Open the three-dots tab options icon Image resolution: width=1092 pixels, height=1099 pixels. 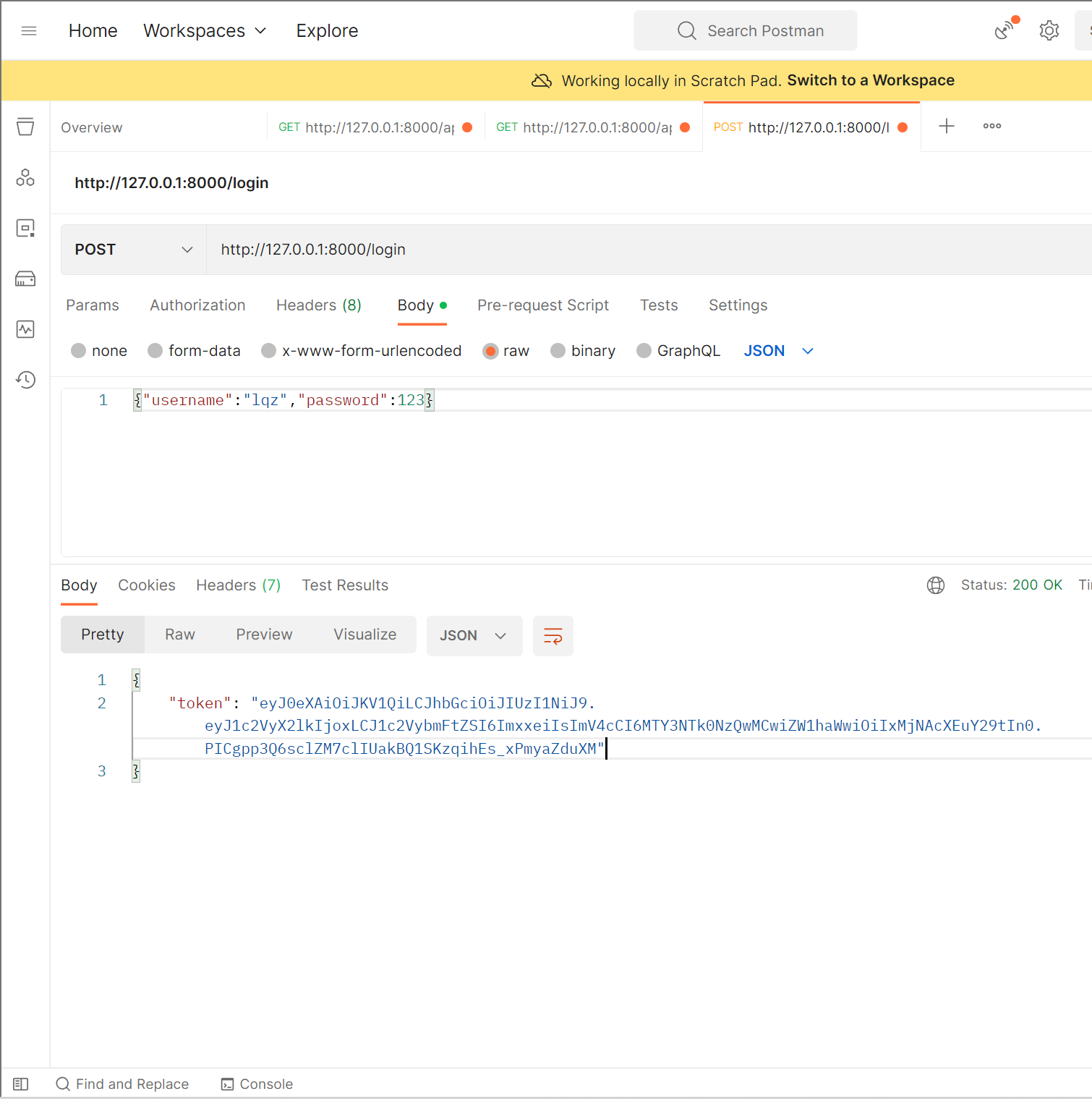pos(992,126)
